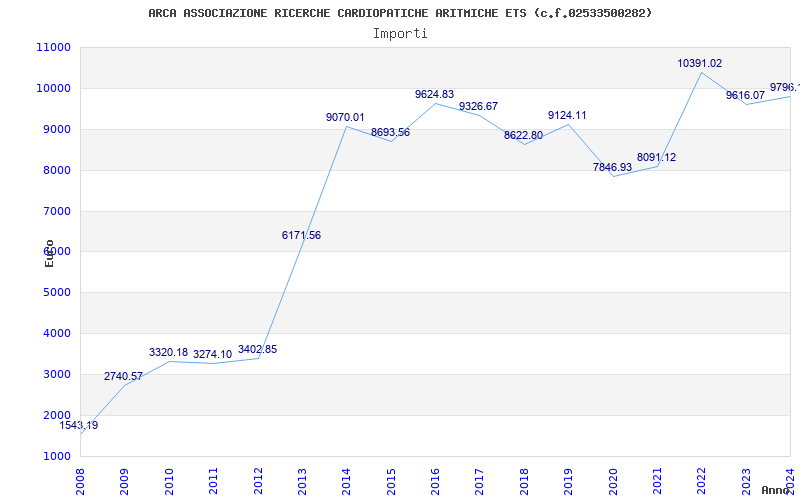The height and width of the screenshot is (500, 800).
Task: Click x-axis year 2013
Action: (x=302, y=483)
